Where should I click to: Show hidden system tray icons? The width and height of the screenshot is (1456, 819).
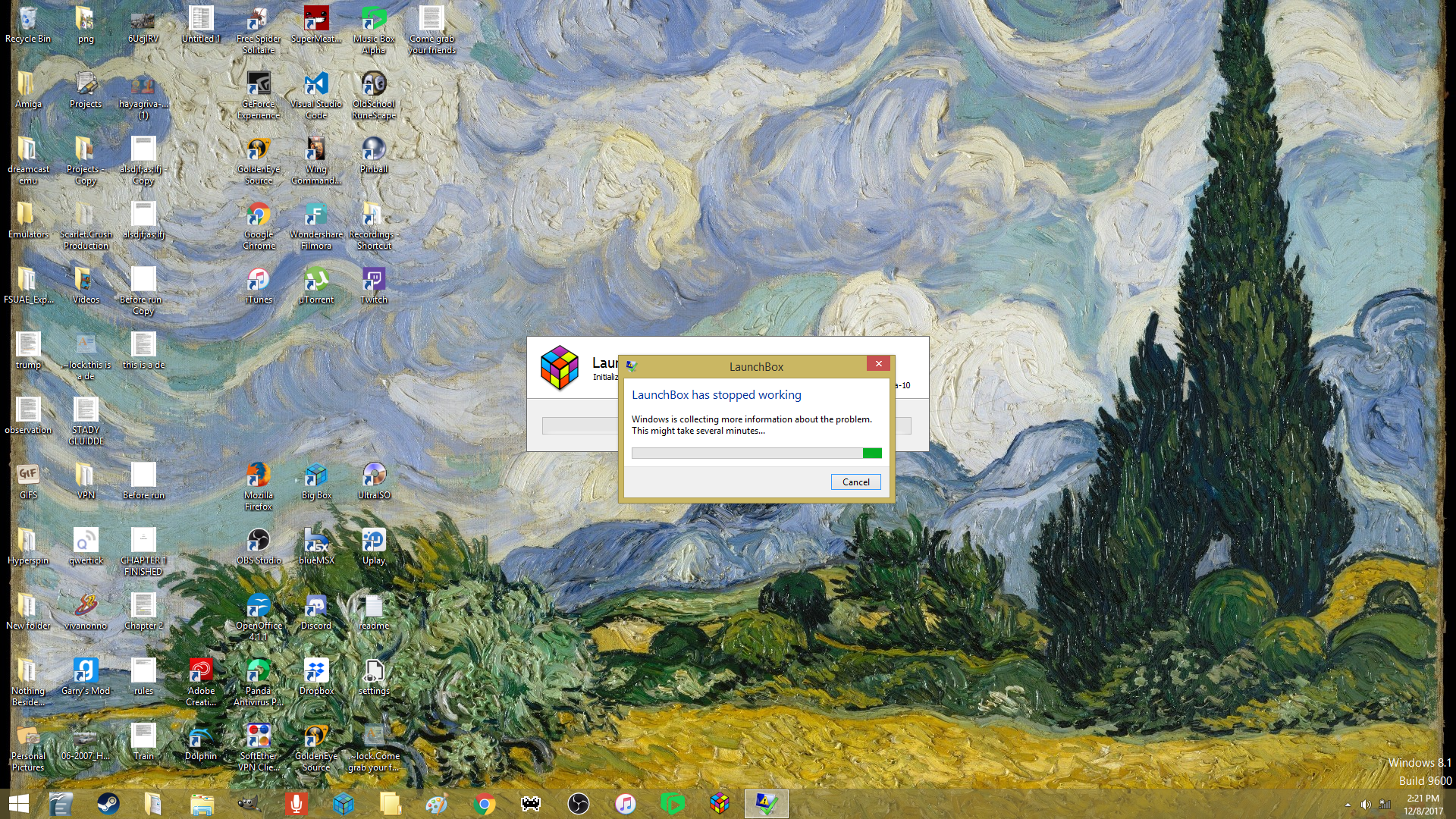pyautogui.click(x=1348, y=805)
